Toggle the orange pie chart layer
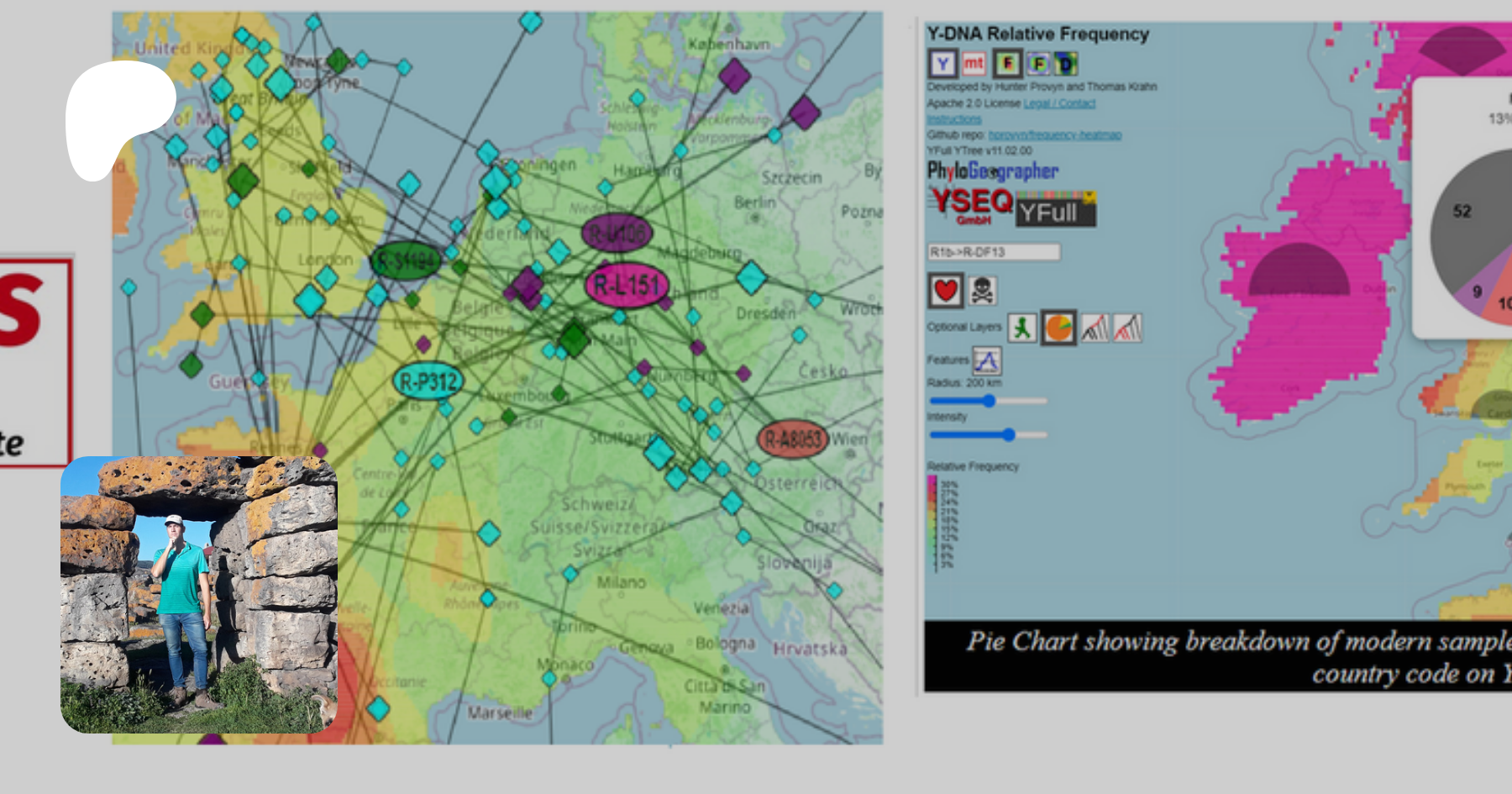This screenshot has height=794, width=1512. click(x=1058, y=328)
